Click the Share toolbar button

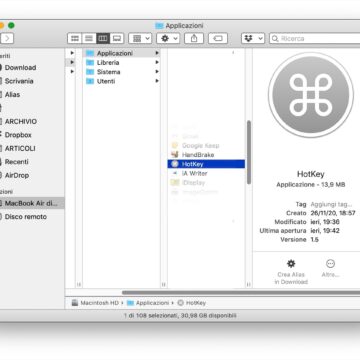[x=194, y=38]
